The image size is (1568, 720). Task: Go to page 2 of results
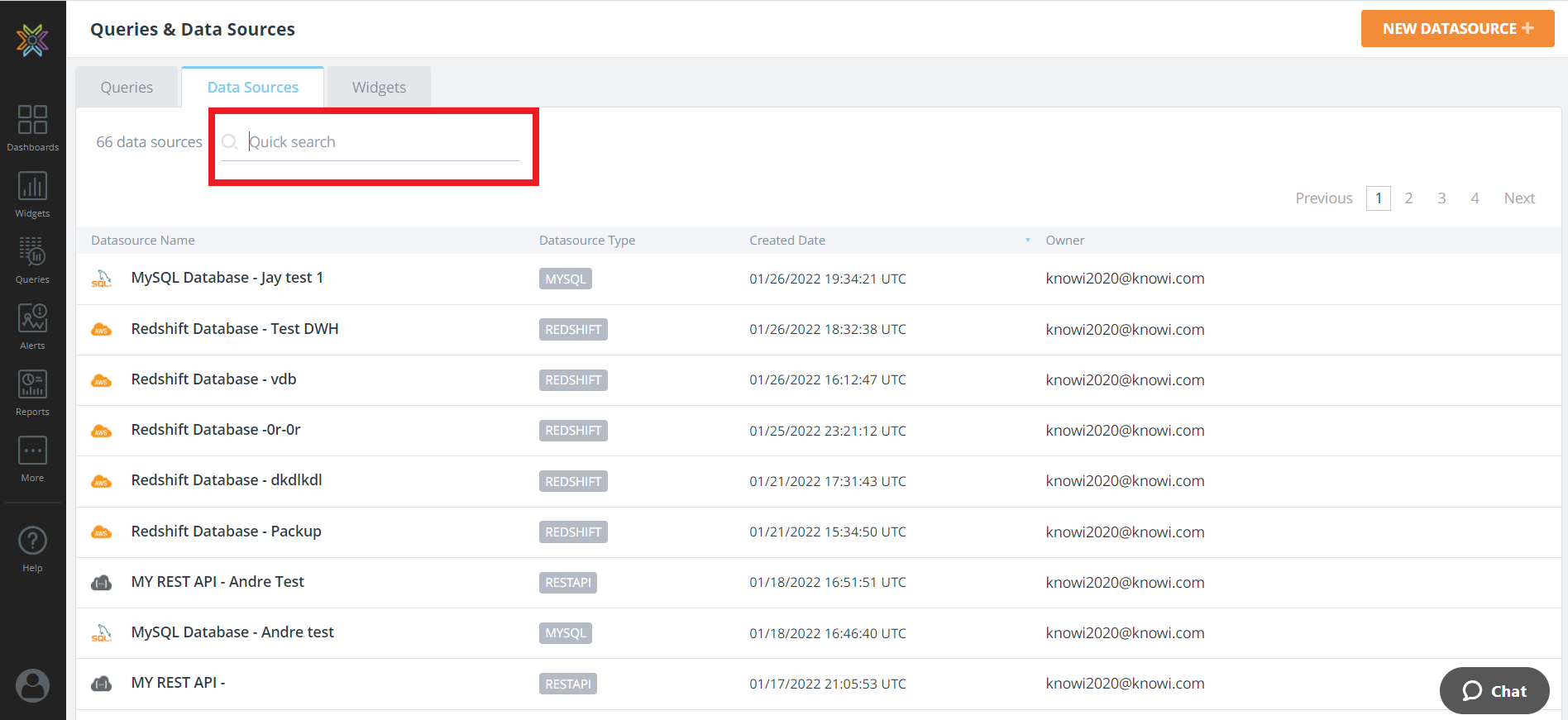pyautogui.click(x=1408, y=198)
